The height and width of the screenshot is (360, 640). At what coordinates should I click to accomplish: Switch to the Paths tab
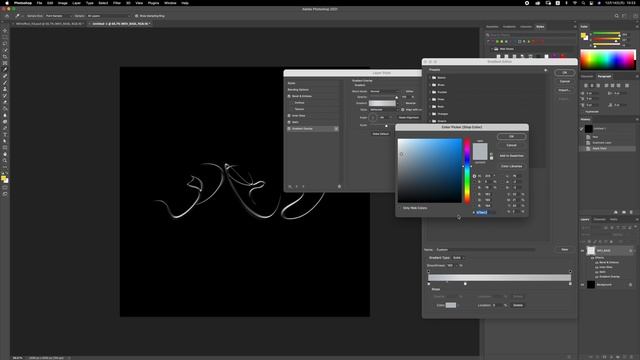(613, 220)
